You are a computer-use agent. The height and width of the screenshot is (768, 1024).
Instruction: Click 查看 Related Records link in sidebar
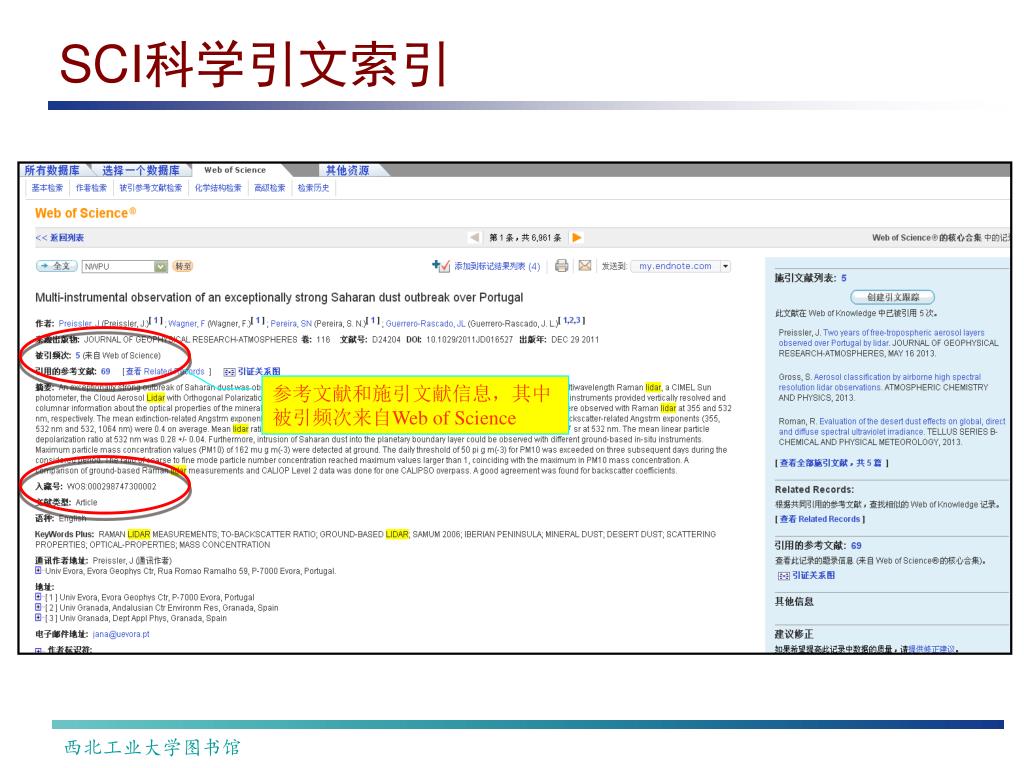(x=820, y=519)
